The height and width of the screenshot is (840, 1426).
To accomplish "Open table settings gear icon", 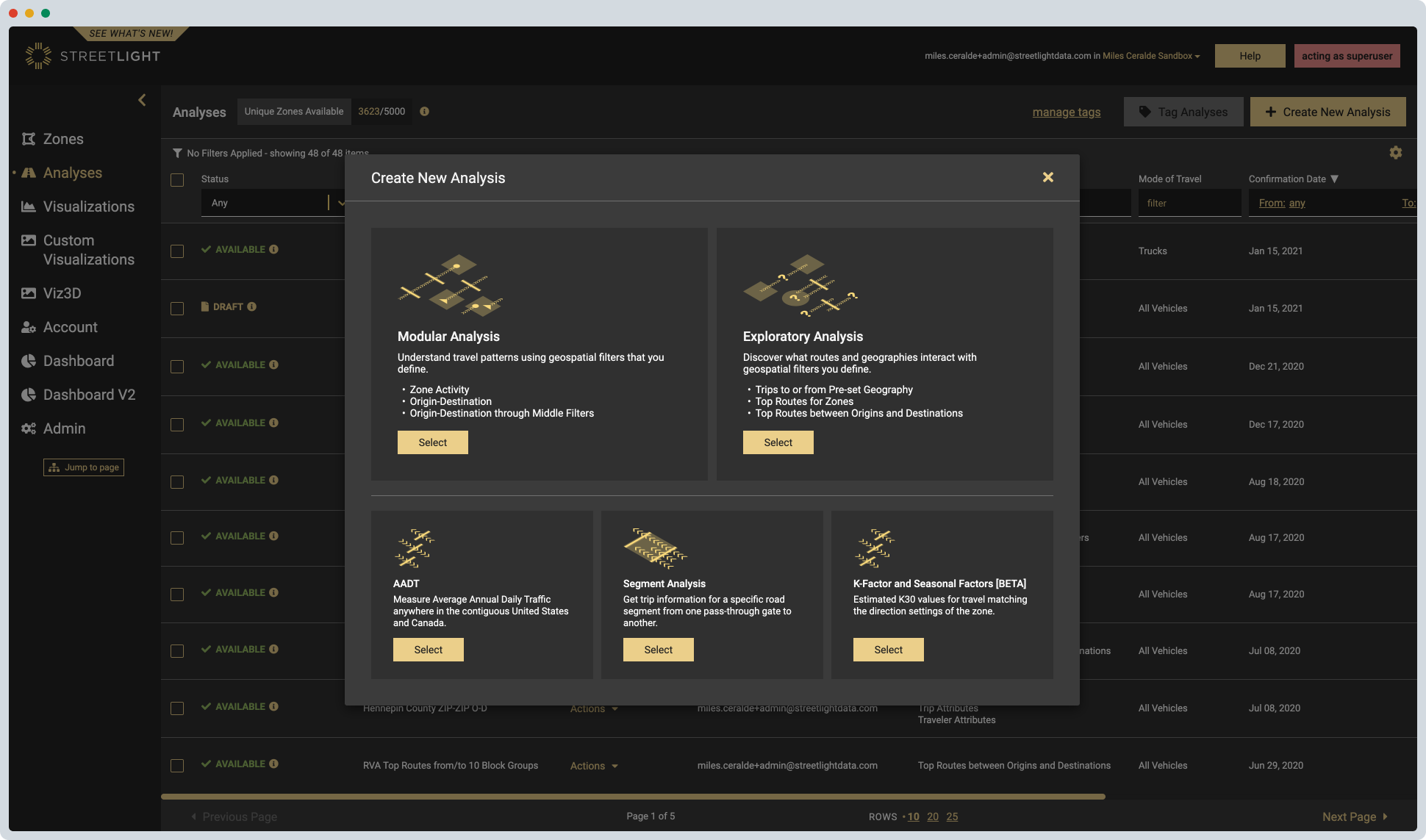I will [1396, 152].
